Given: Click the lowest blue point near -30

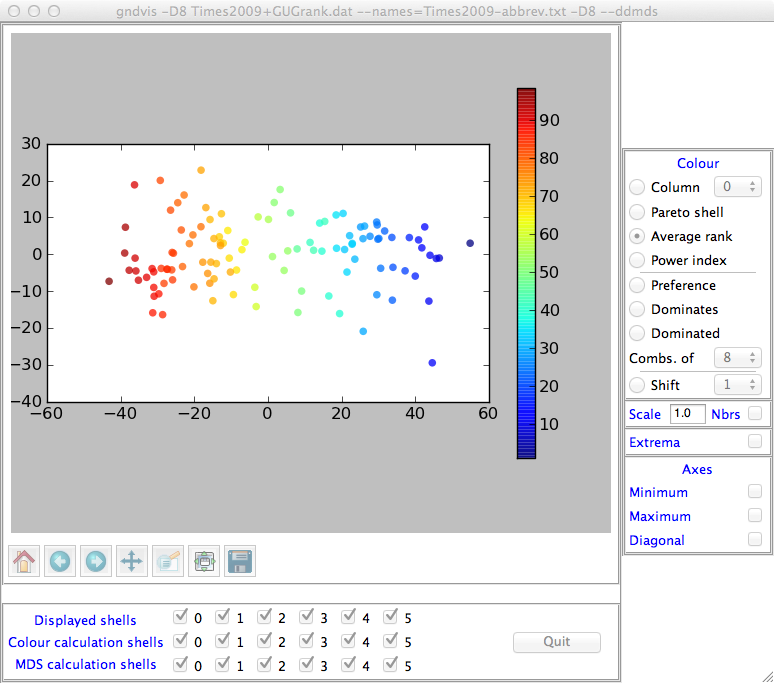Looking at the screenshot, I should (432, 363).
